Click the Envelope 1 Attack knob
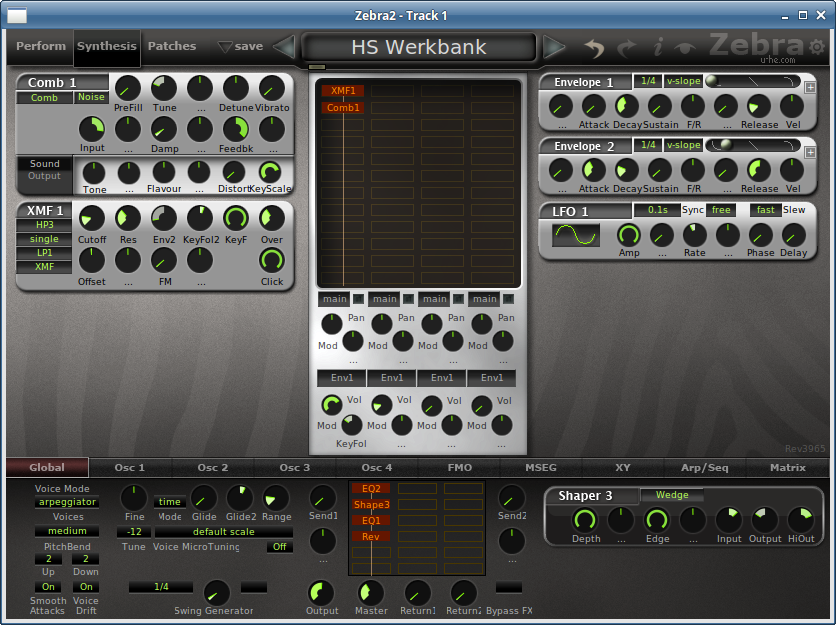Image resolution: width=836 pixels, height=625 pixels. pyautogui.click(x=593, y=106)
